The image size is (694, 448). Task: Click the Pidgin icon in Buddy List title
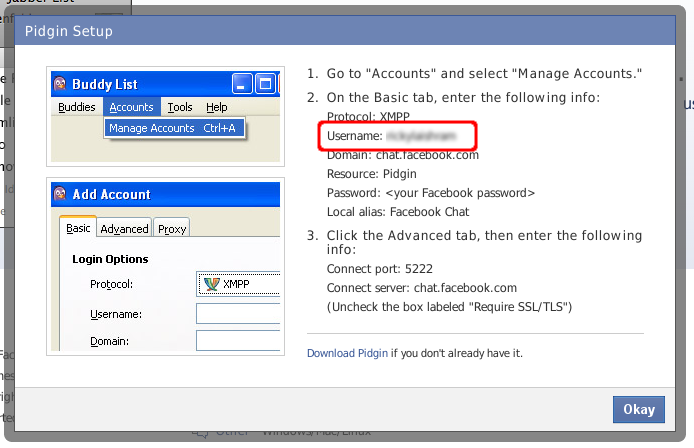coord(61,84)
